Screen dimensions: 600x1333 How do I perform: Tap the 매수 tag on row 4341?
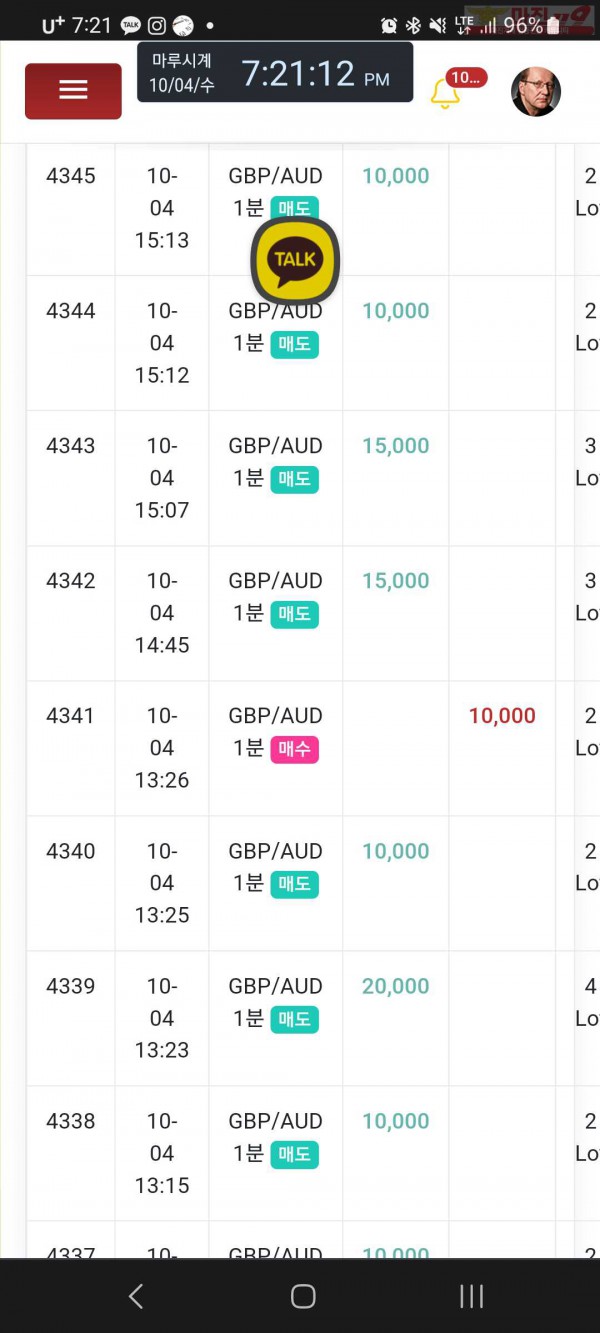295,749
